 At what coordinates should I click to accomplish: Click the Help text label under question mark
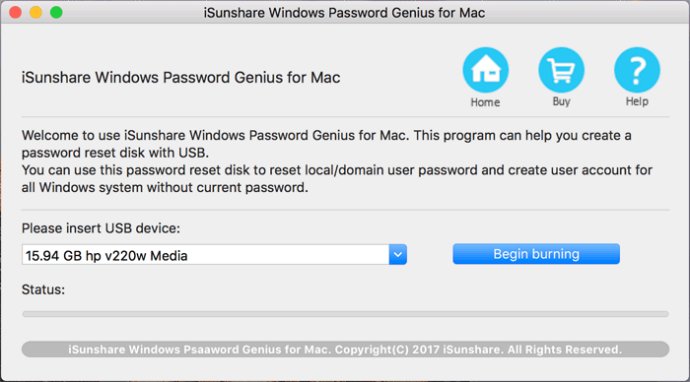637,101
